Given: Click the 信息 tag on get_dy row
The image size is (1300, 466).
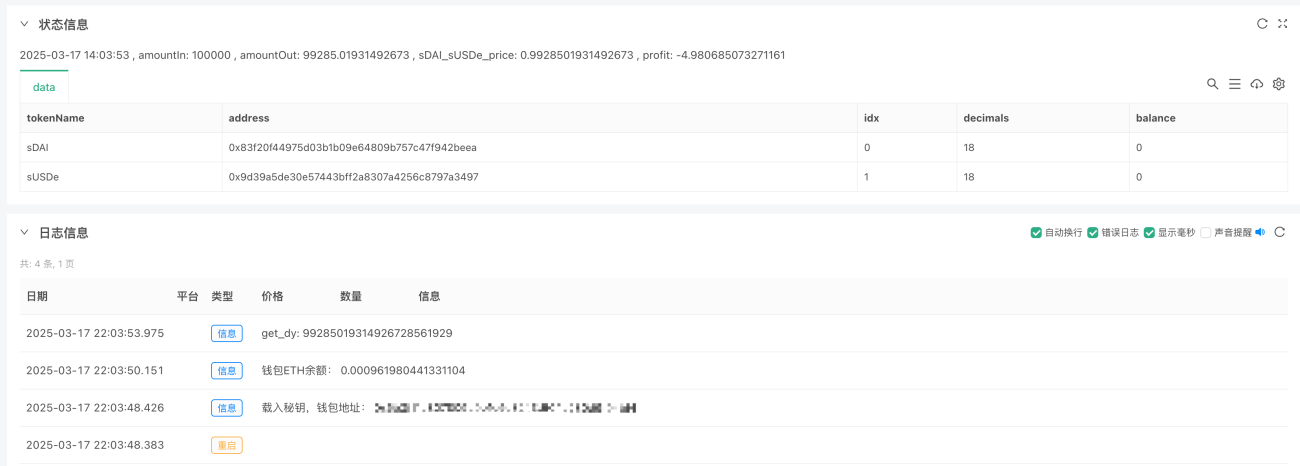Looking at the screenshot, I should [226, 333].
